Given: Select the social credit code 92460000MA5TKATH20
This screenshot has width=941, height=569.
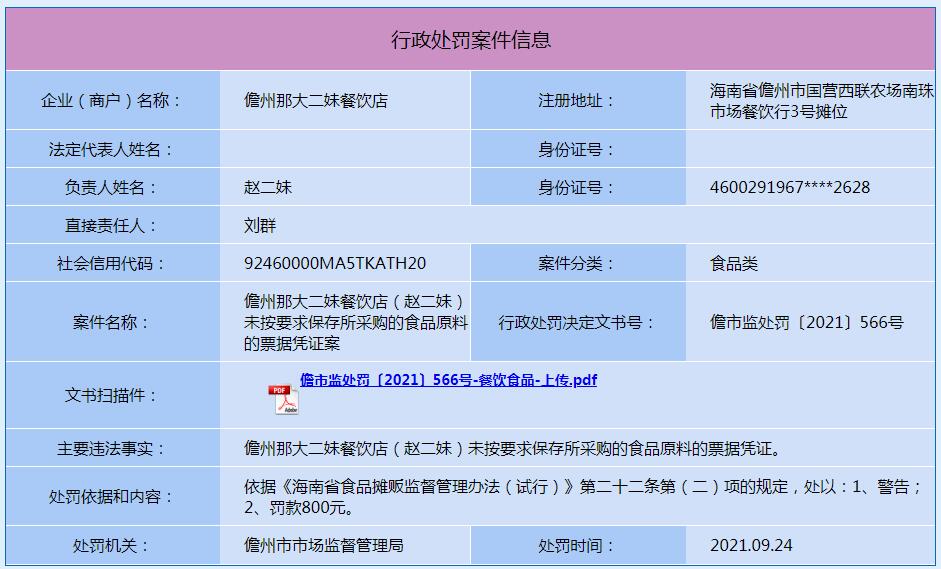Looking at the screenshot, I should click(335, 264).
